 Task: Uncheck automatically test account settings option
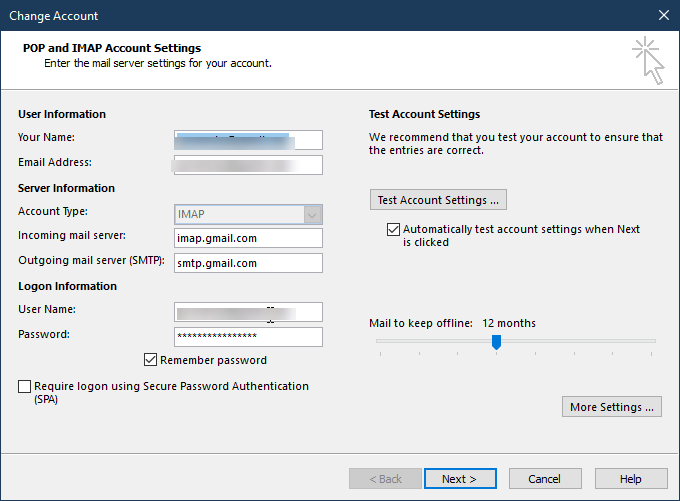393,229
